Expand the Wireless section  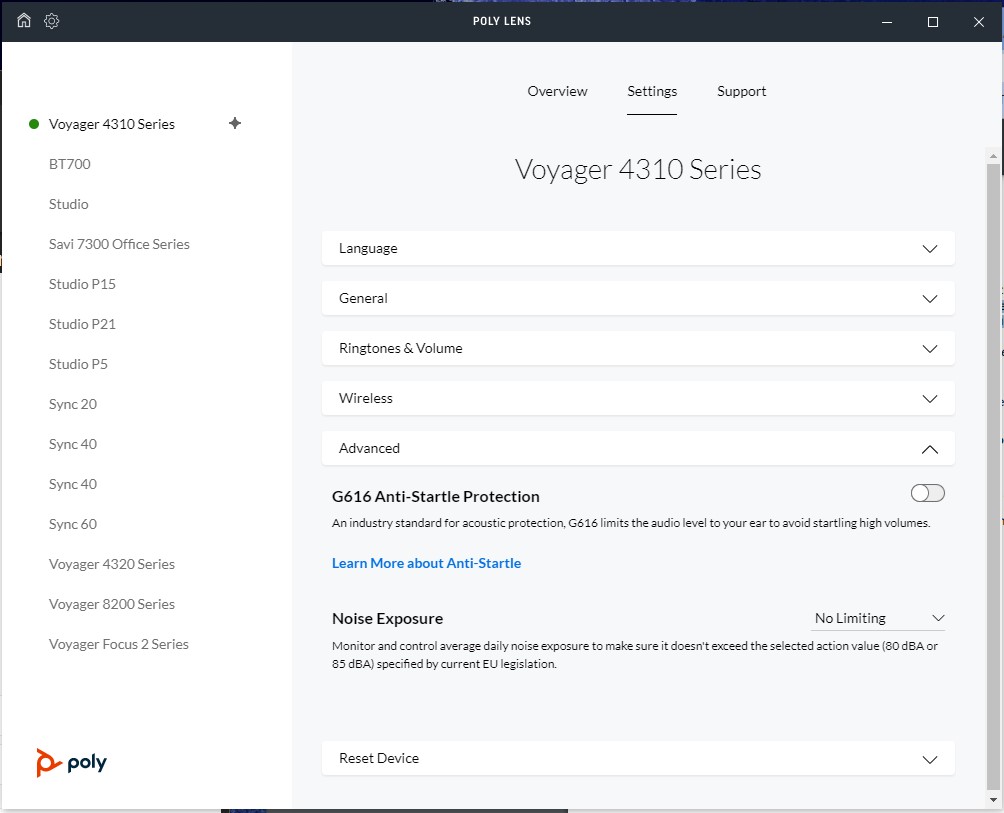pos(638,398)
